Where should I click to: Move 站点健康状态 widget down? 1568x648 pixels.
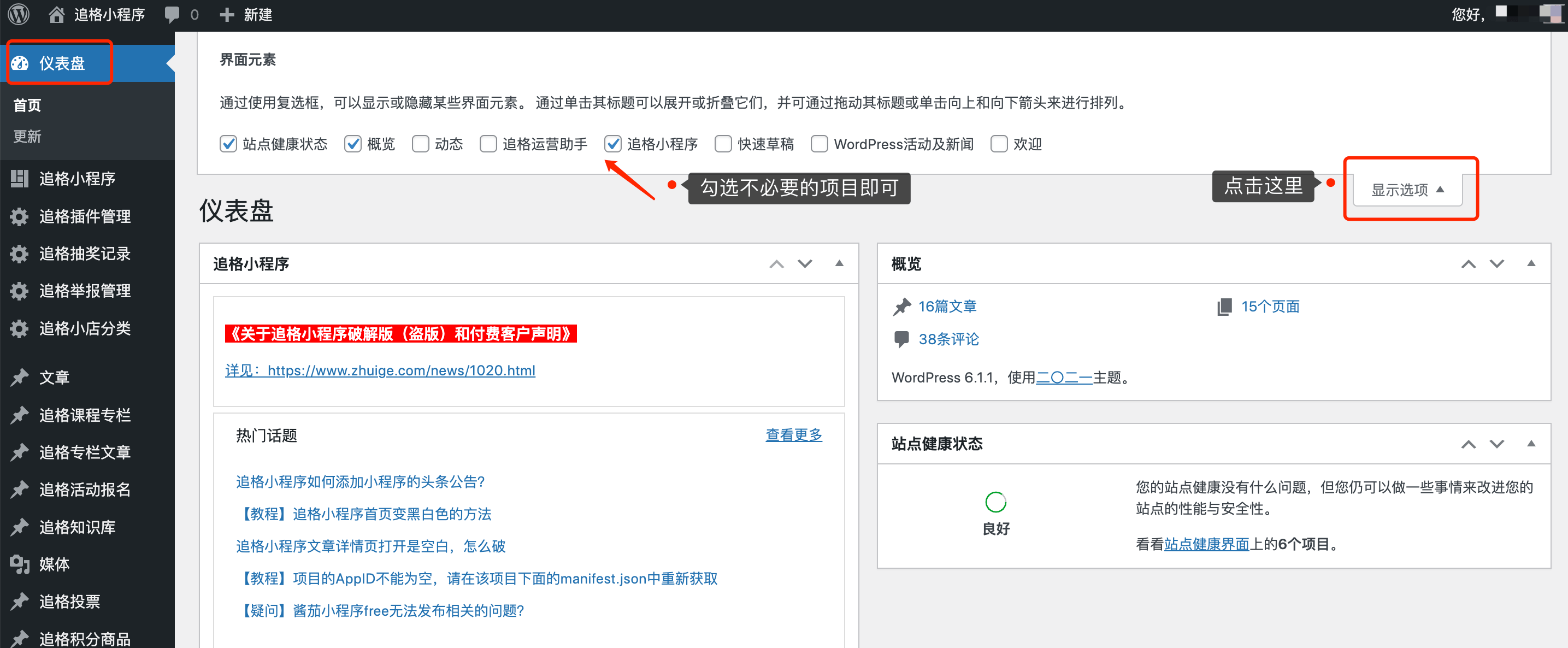tap(1497, 444)
